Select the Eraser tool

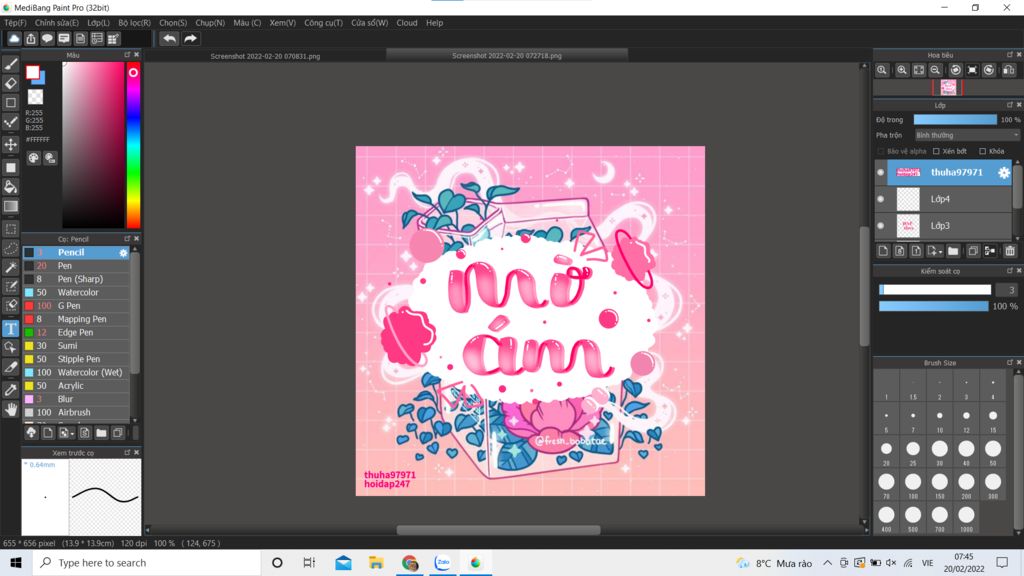pos(10,83)
